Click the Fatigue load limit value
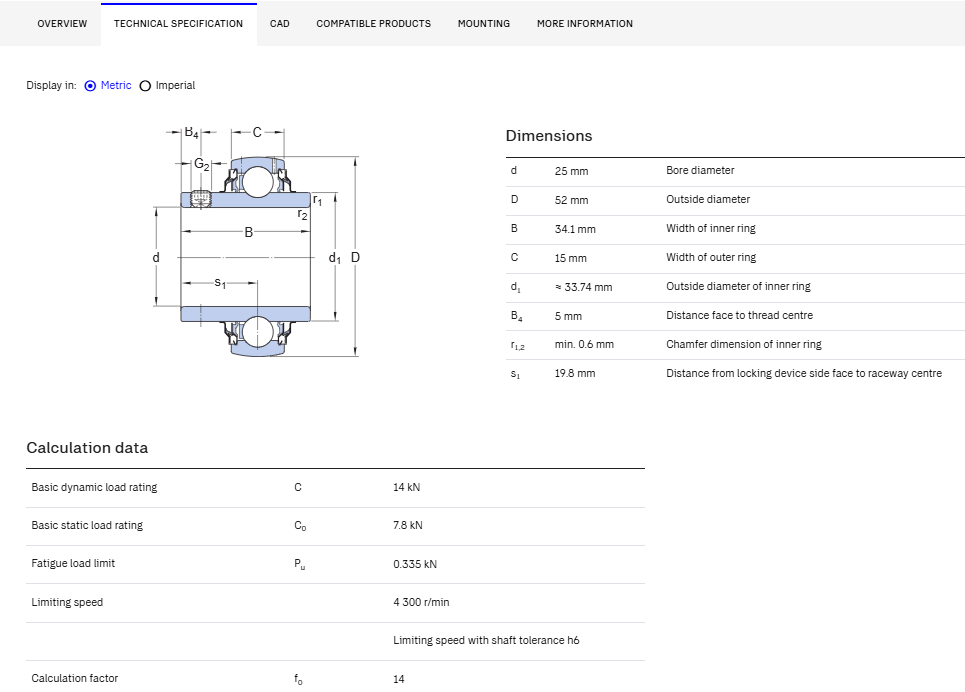 pos(415,564)
